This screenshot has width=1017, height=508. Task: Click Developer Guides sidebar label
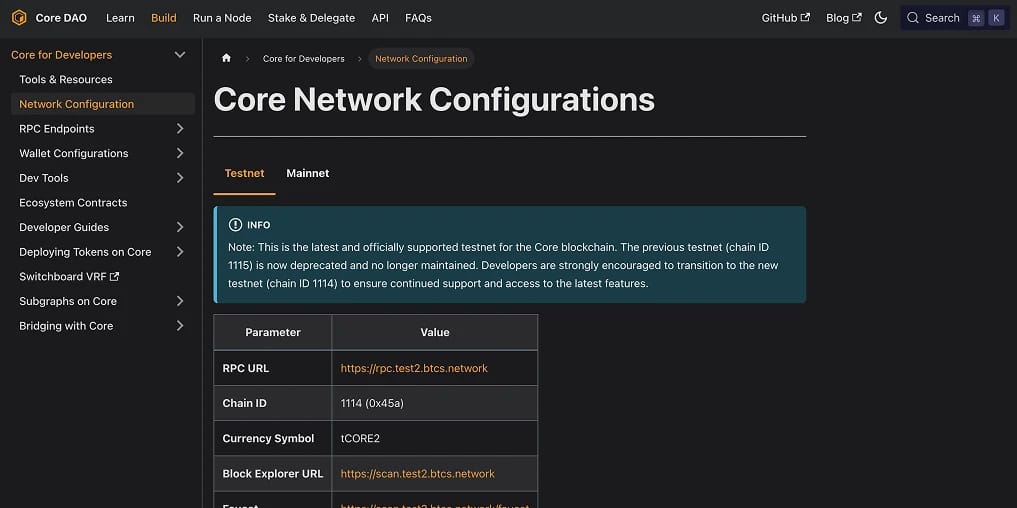(64, 227)
